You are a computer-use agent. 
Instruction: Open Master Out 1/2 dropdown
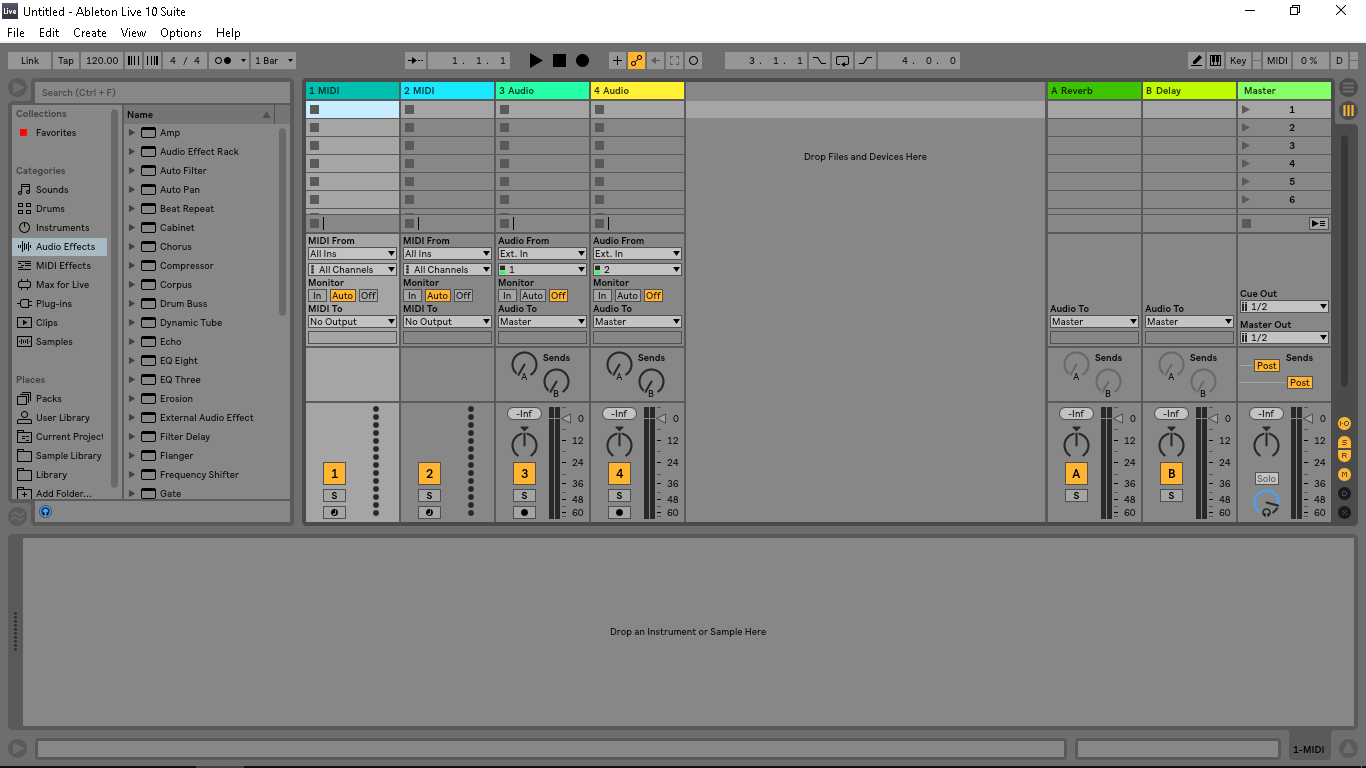click(x=1284, y=338)
